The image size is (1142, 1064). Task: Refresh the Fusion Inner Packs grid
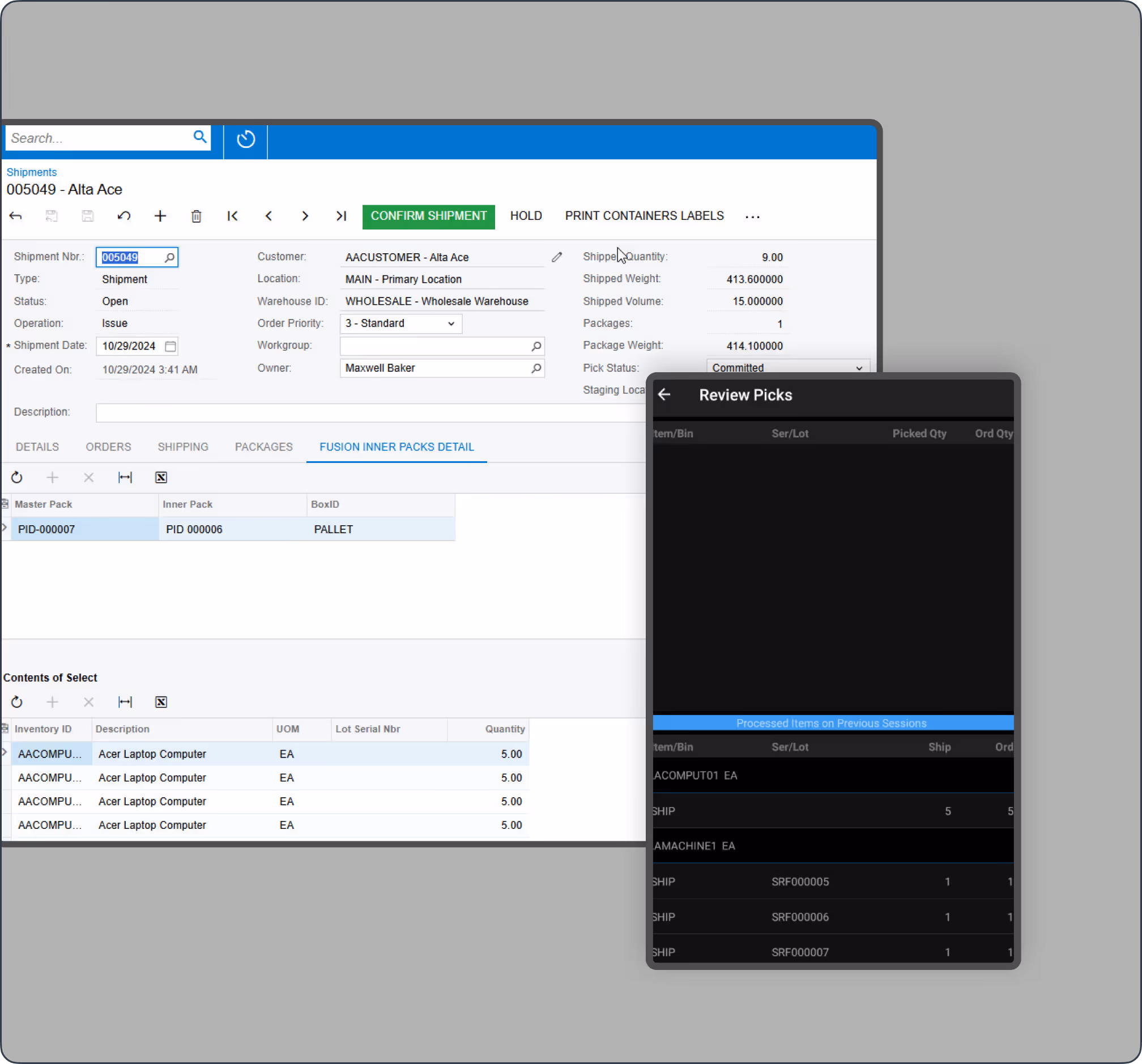tap(16, 477)
